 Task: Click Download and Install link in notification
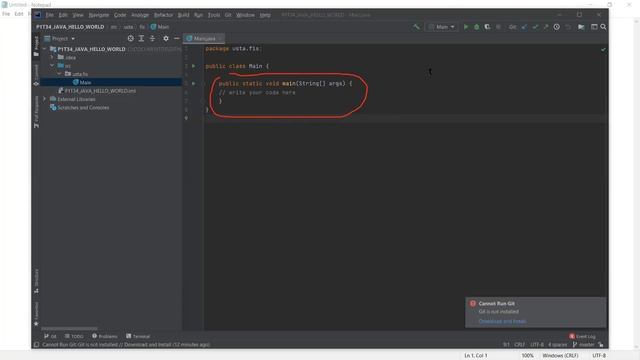tap(502, 321)
